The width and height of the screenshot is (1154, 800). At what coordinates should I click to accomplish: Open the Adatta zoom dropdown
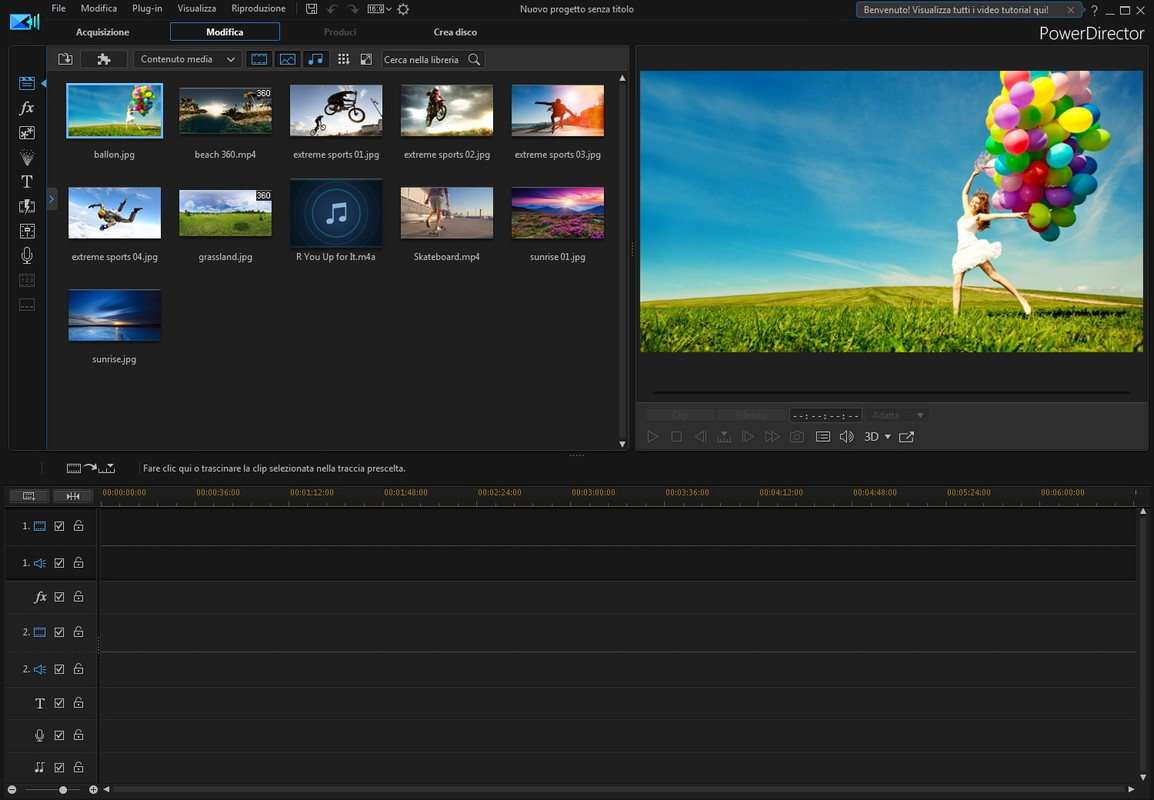(897, 415)
